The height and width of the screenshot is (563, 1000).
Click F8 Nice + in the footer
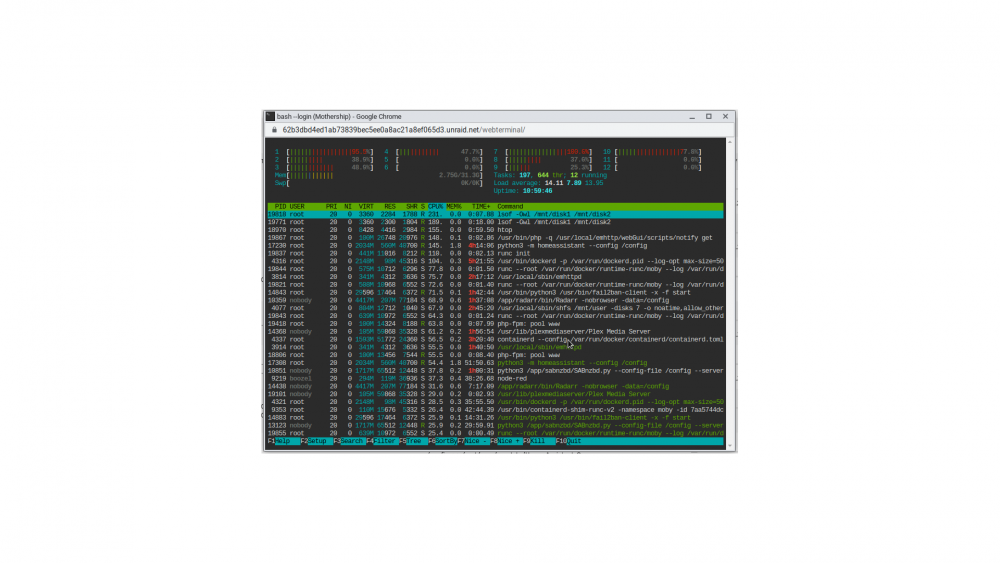pos(506,441)
